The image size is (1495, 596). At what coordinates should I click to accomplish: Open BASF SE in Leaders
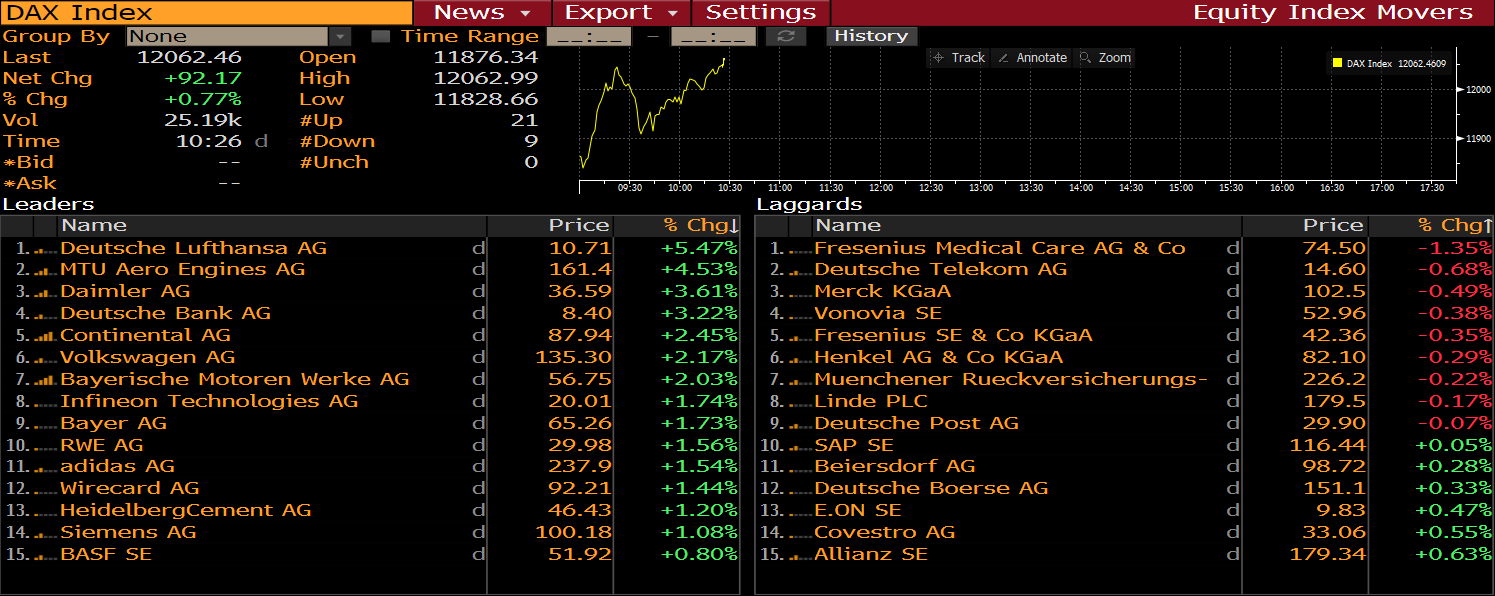pyautogui.click(x=106, y=554)
